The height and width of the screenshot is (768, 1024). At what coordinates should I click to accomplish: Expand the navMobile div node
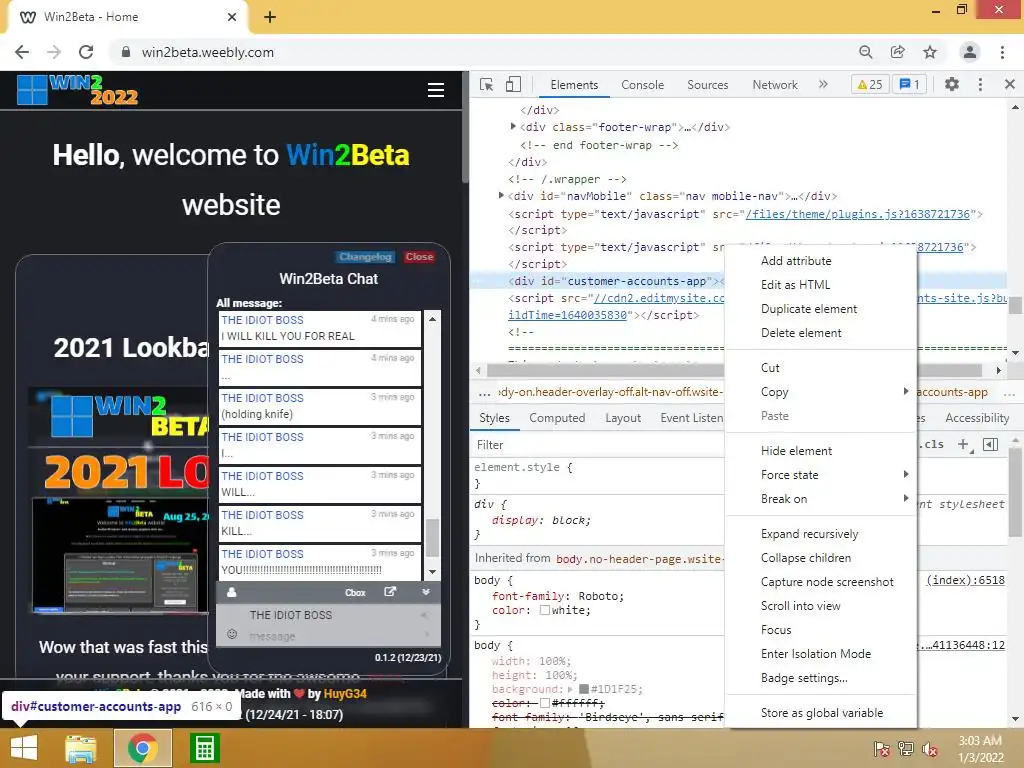click(501, 195)
